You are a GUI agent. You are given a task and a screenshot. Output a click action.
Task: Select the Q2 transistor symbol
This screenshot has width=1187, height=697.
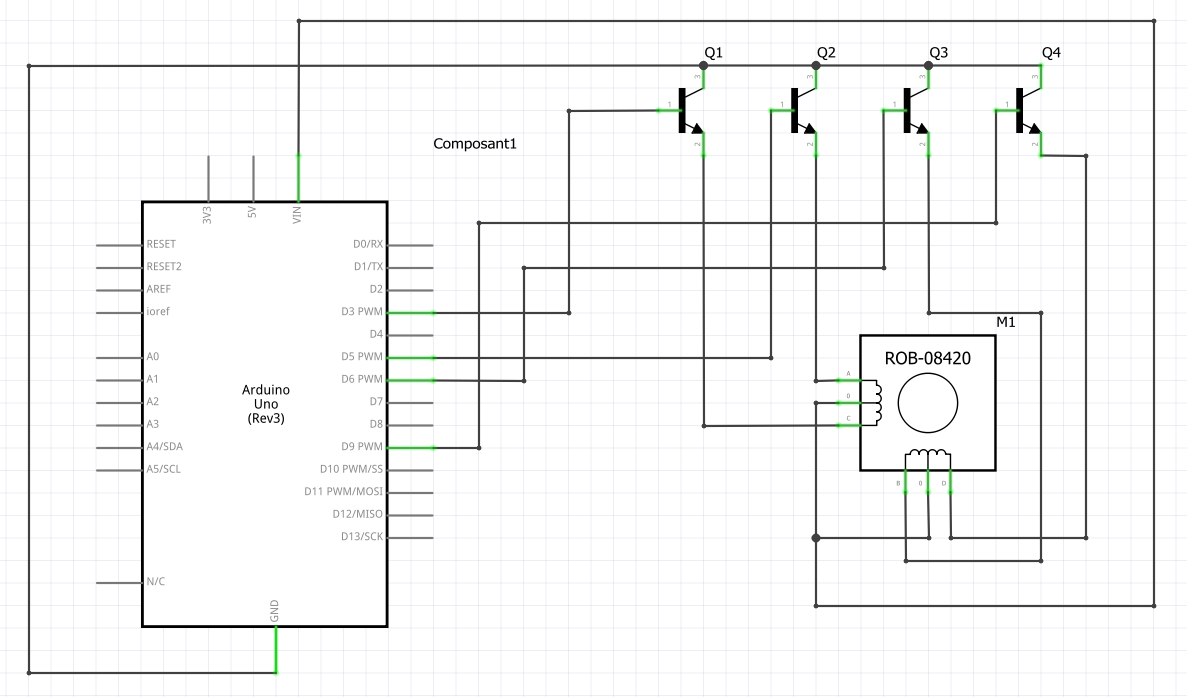coord(799,110)
